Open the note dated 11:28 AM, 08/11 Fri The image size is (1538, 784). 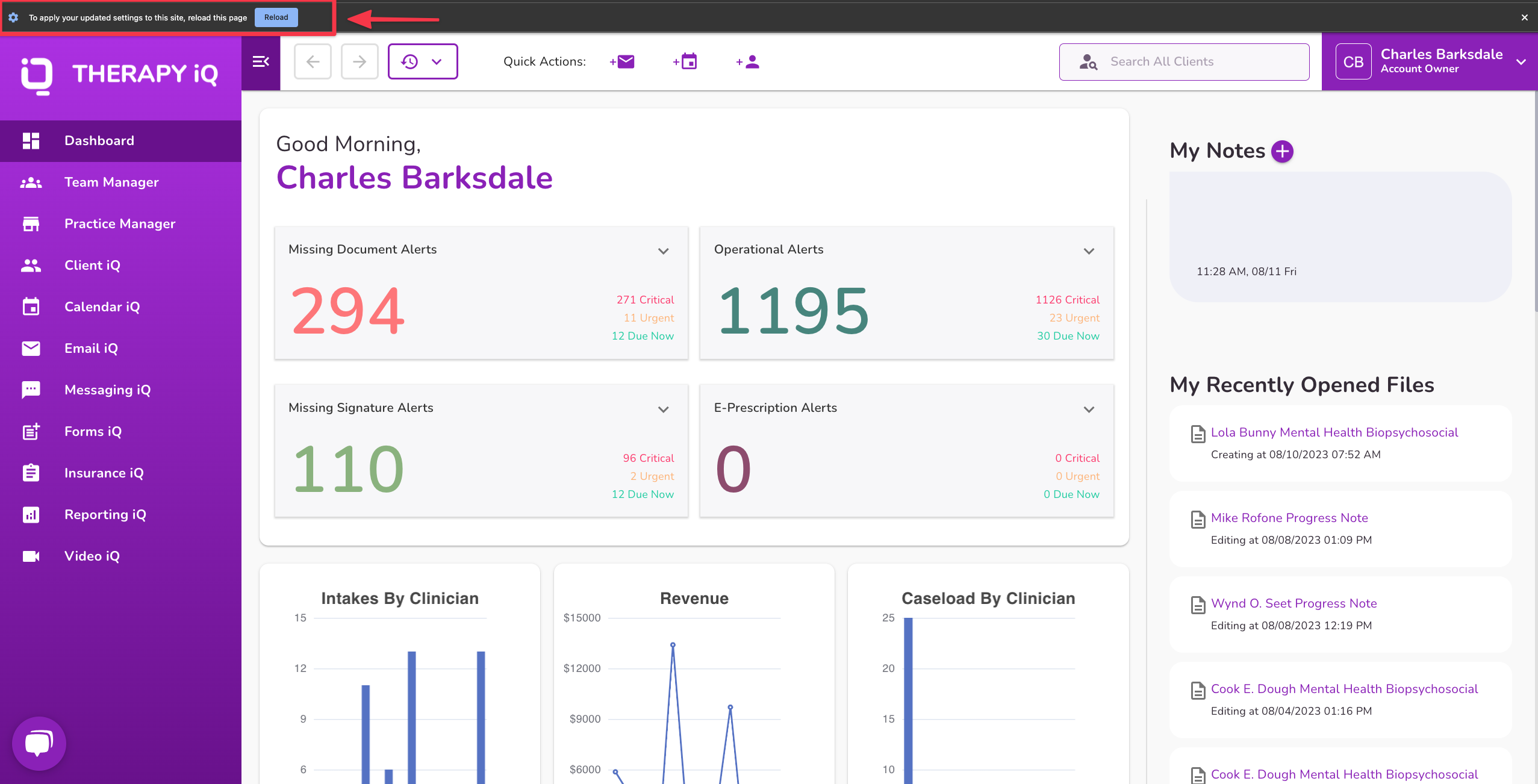[x=1340, y=237]
